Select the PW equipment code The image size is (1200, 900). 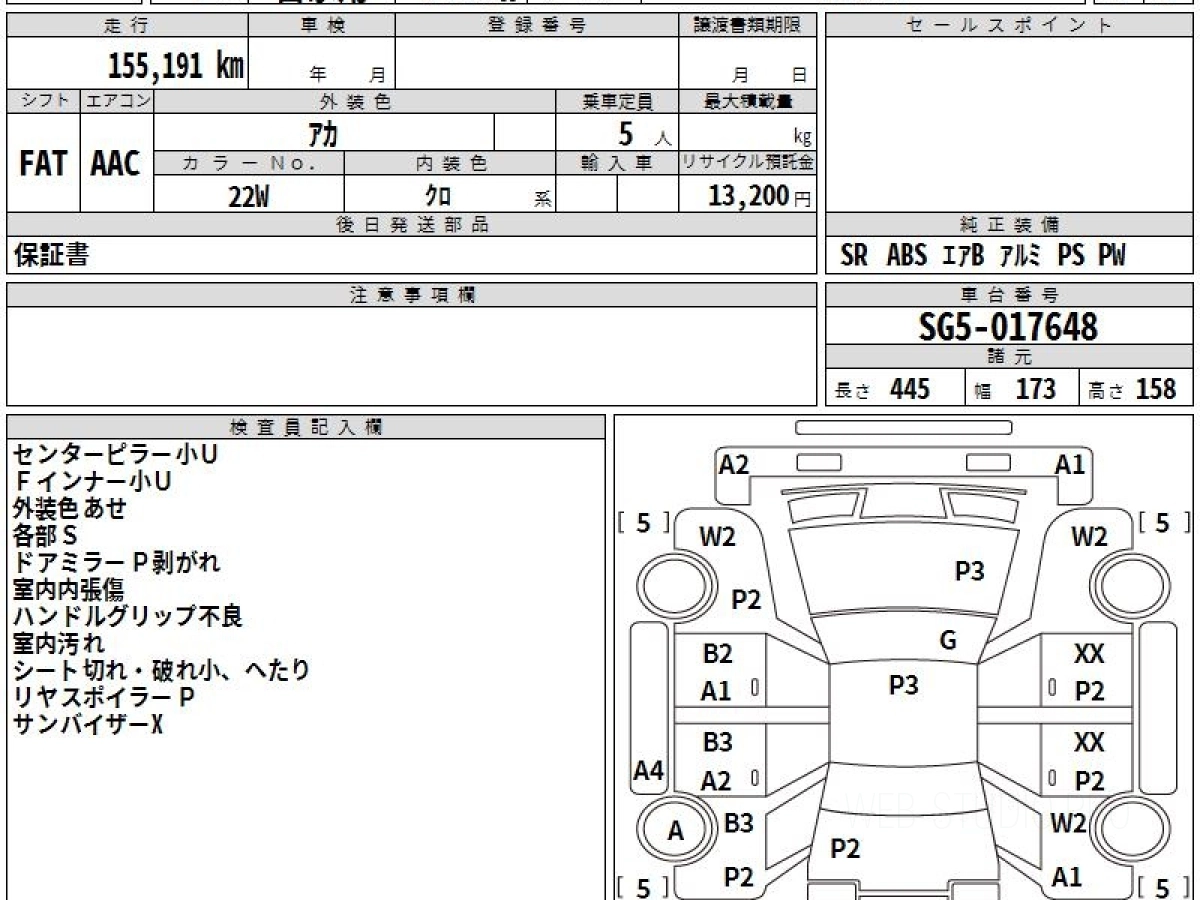[1112, 256]
